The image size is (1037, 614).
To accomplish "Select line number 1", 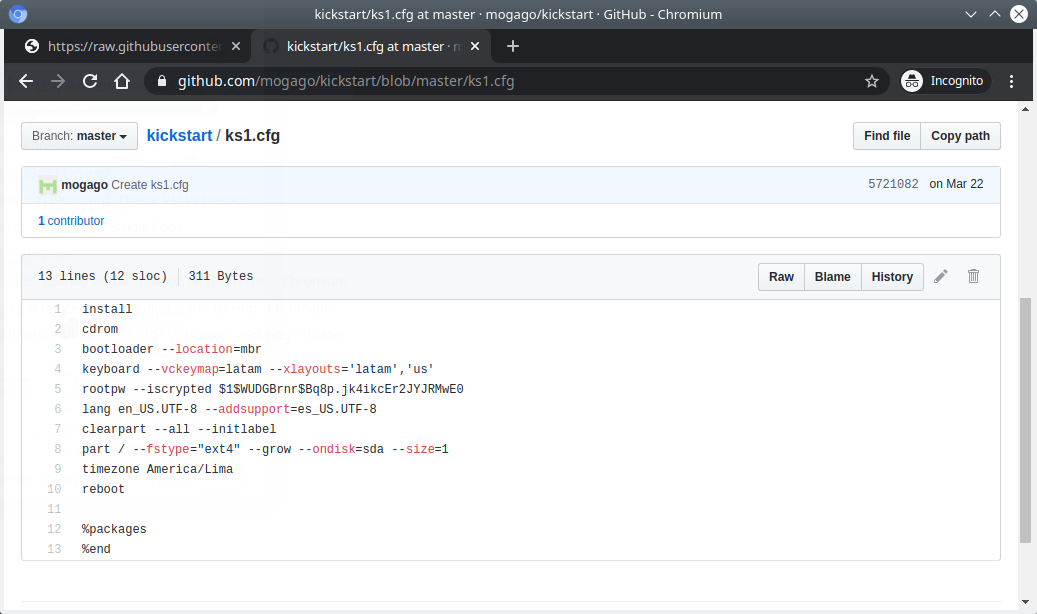I will tap(58, 309).
